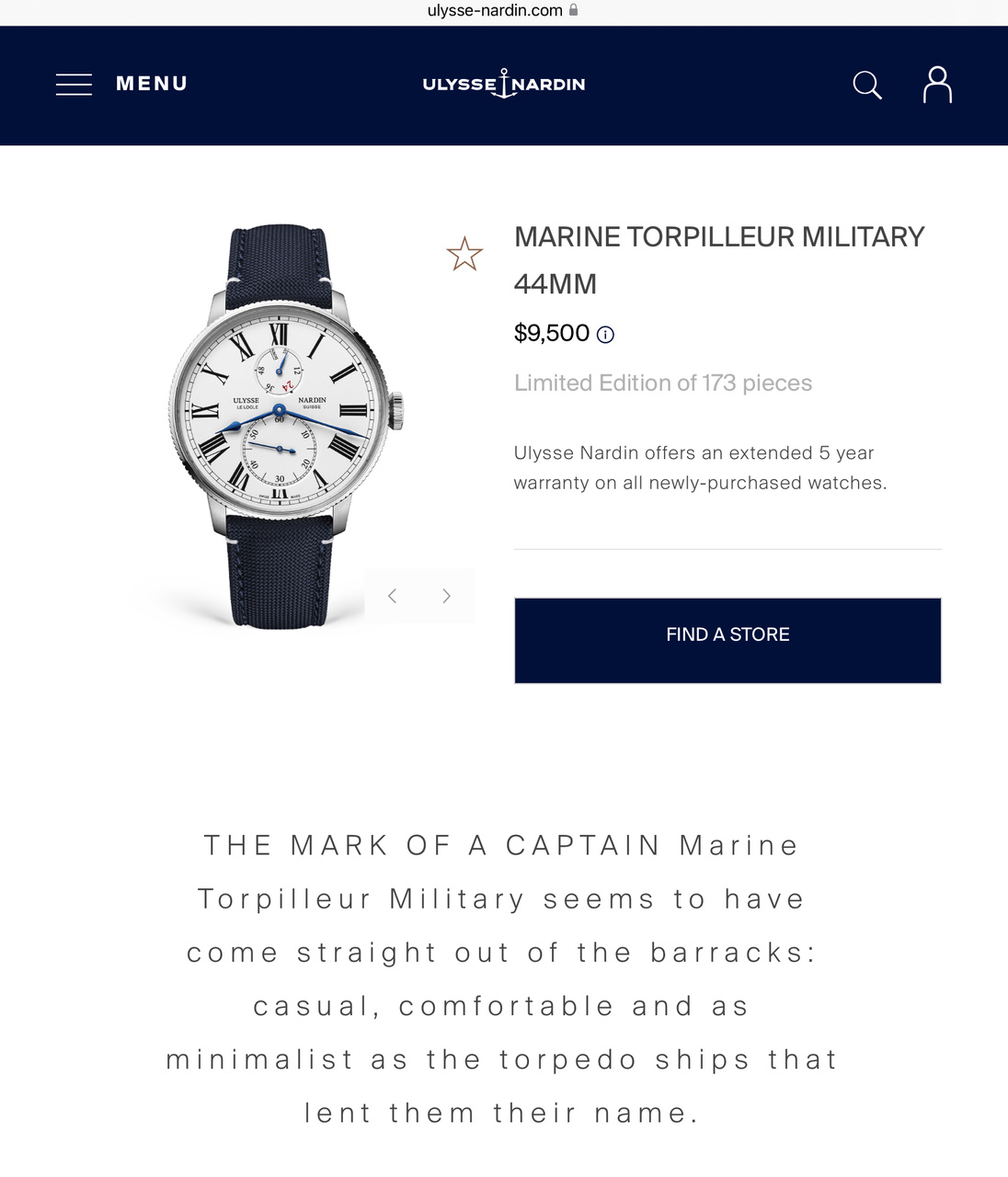
Task: Click THE MARK OF A CAPTAIN paragraph
Action: point(502,978)
